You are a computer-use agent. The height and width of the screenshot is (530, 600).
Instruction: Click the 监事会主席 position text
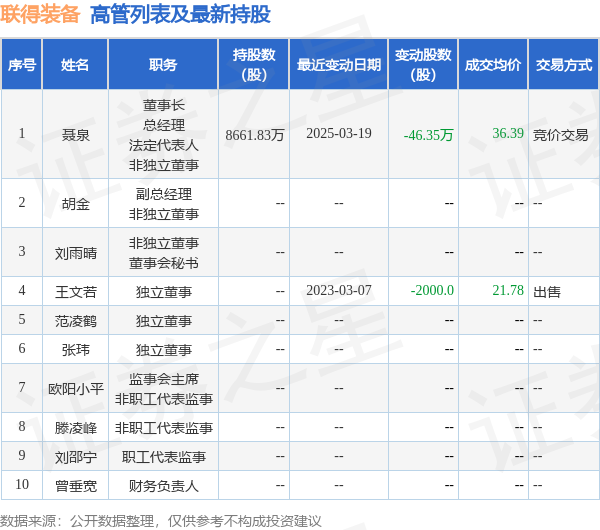pyautogui.click(x=164, y=379)
